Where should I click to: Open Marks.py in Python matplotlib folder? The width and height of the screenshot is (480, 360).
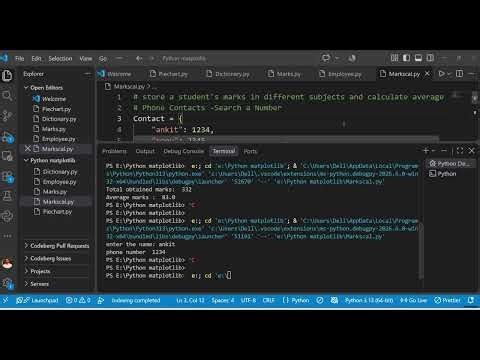click(x=55, y=192)
